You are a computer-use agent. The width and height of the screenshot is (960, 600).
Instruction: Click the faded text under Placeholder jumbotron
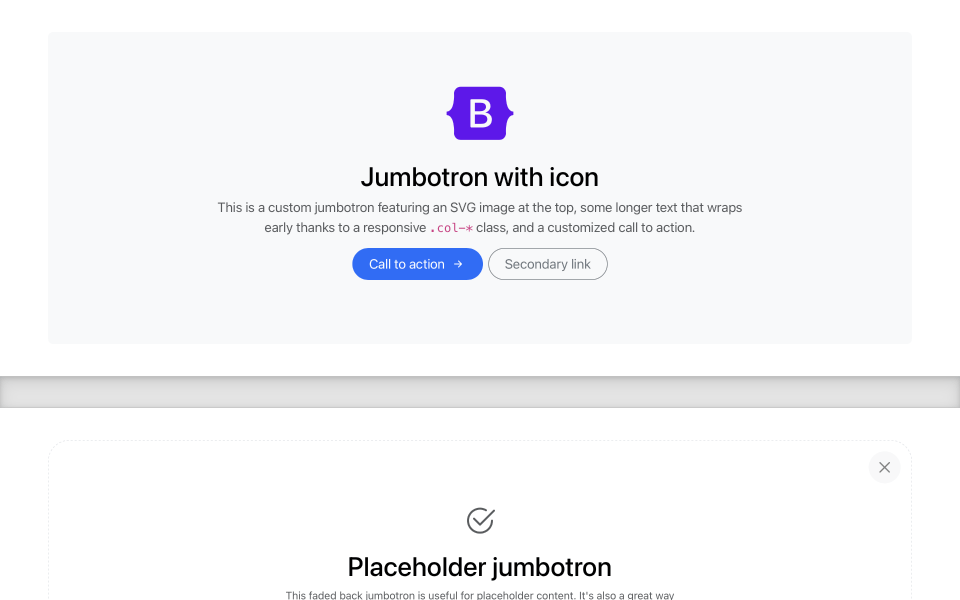480,595
